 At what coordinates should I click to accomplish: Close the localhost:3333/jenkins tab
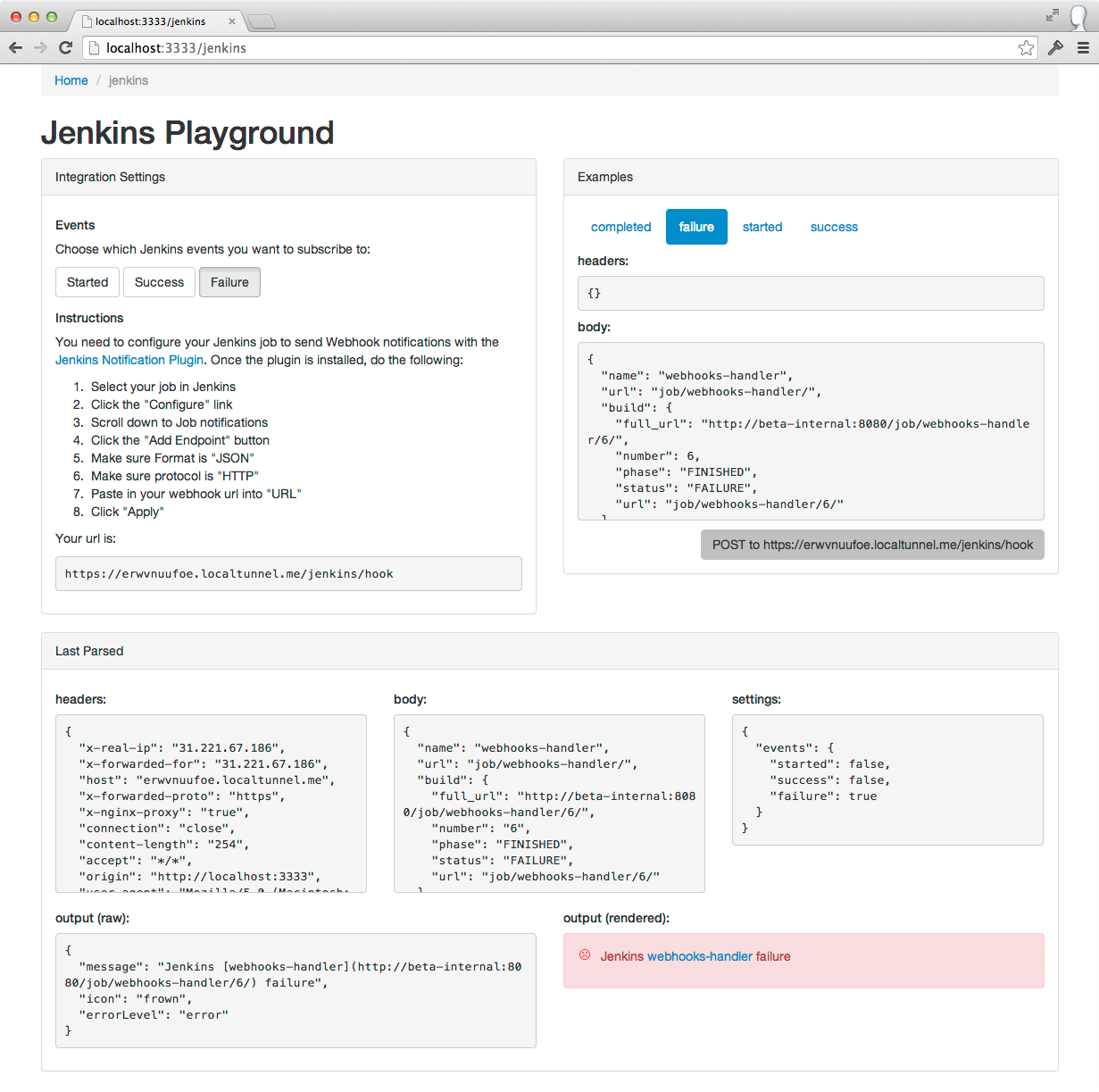pyautogui.click(x=232, y=21)
